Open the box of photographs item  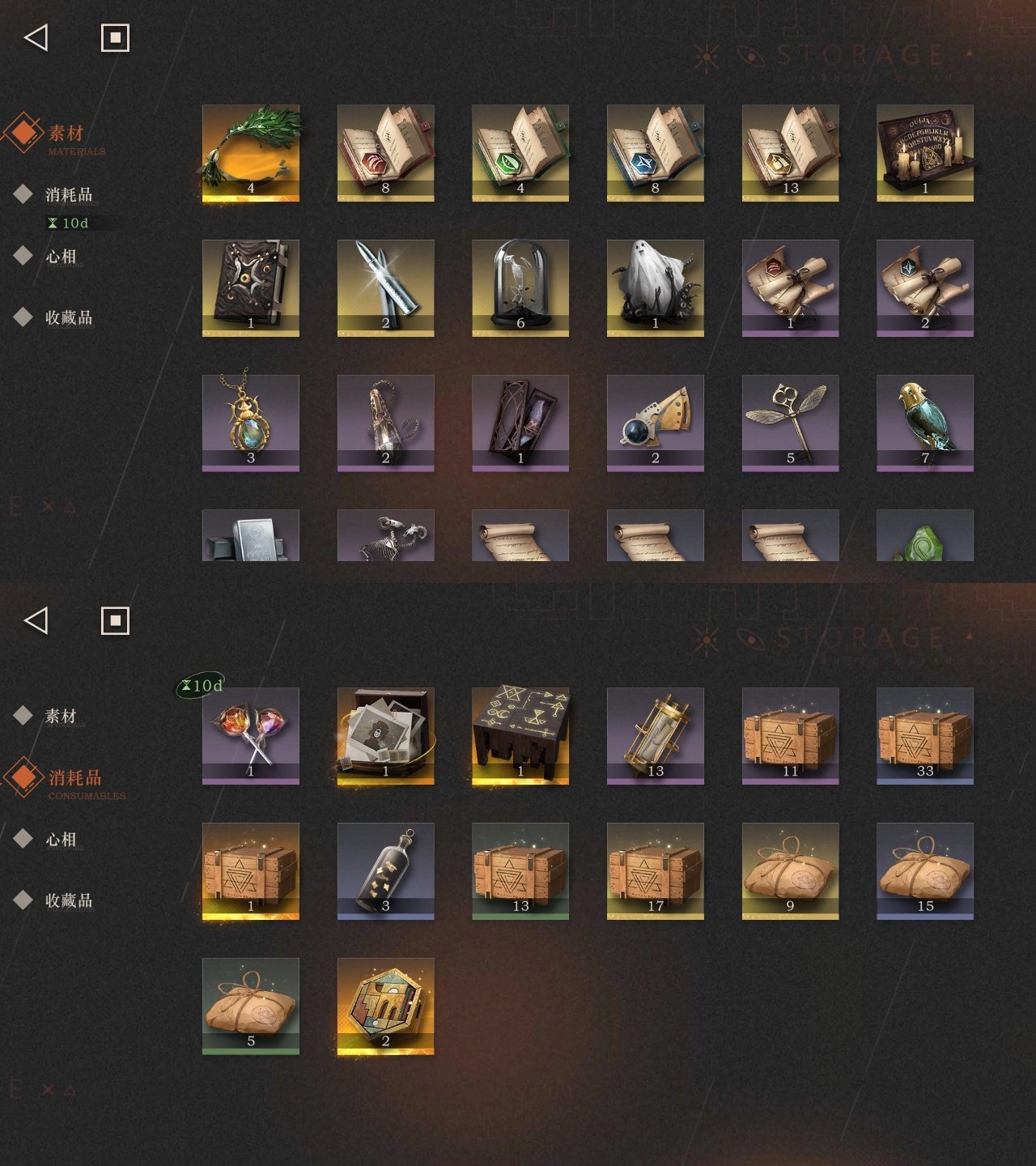386,736
